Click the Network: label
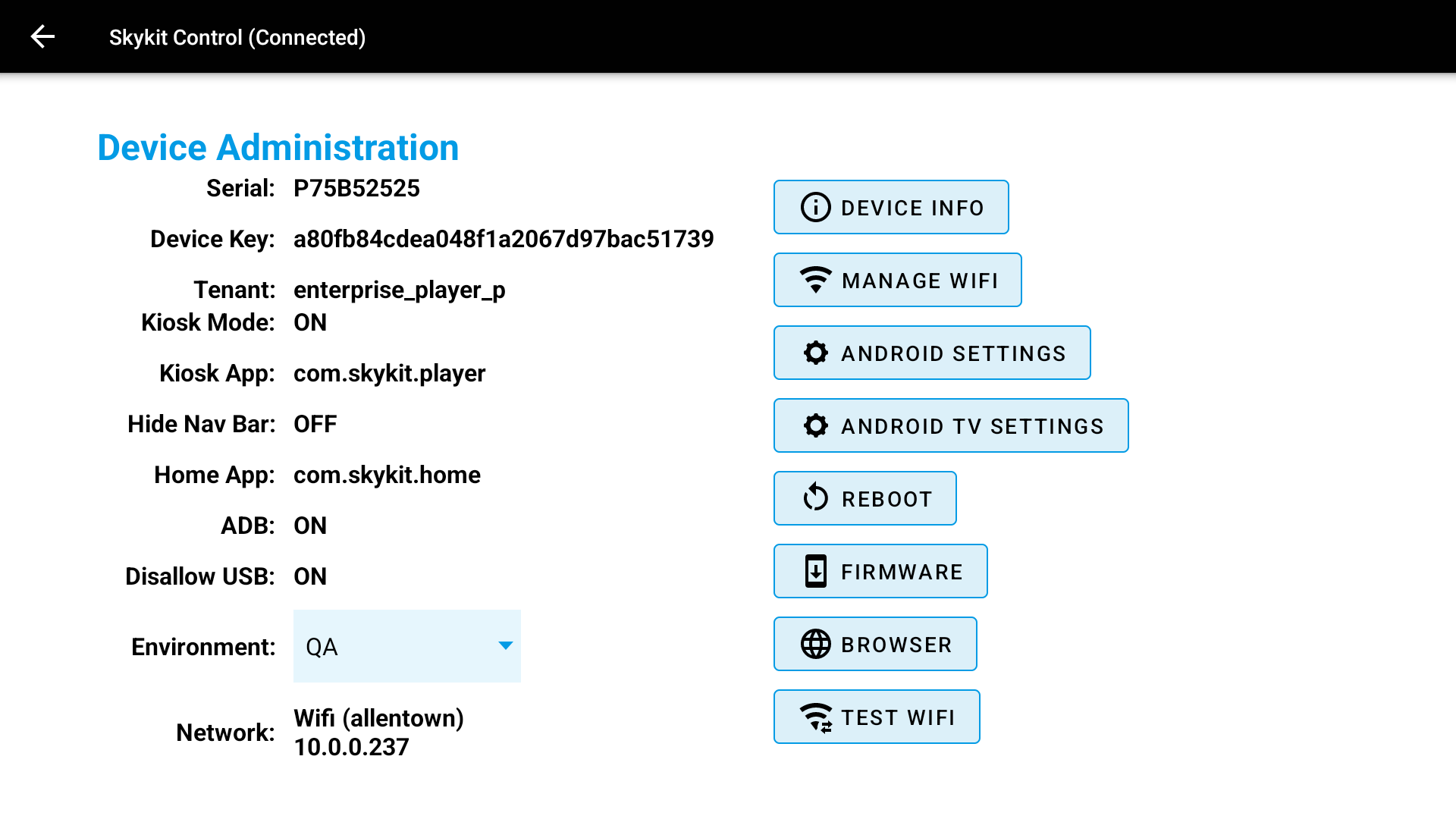This screenshot has width=1456, height=819. point(225,733)
